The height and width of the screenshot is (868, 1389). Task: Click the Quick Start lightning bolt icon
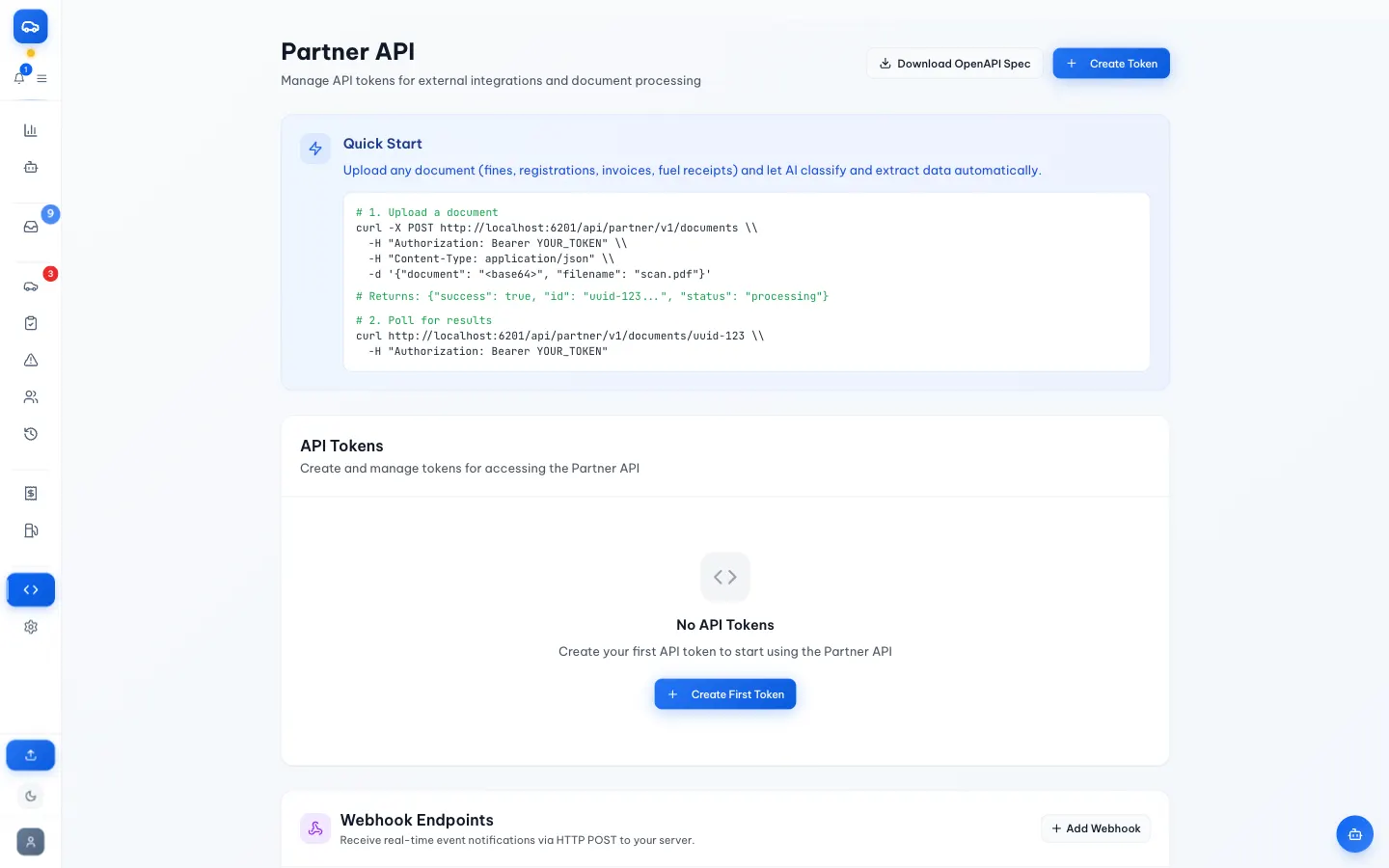click(315, 149)
